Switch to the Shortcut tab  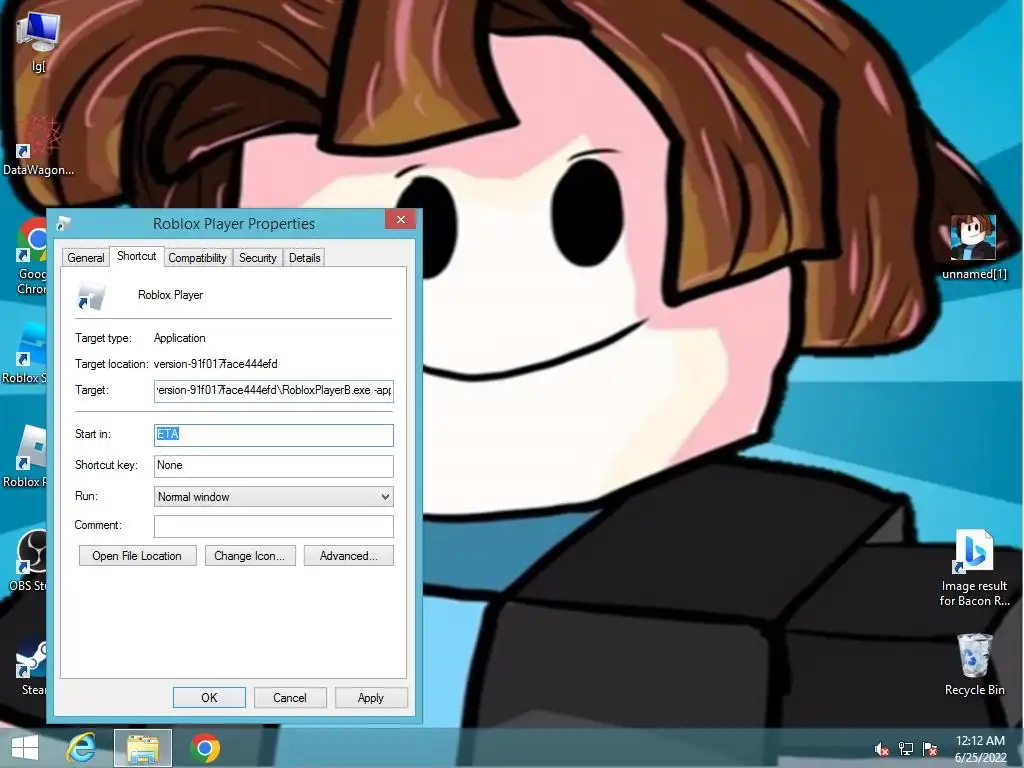(136, 256)
